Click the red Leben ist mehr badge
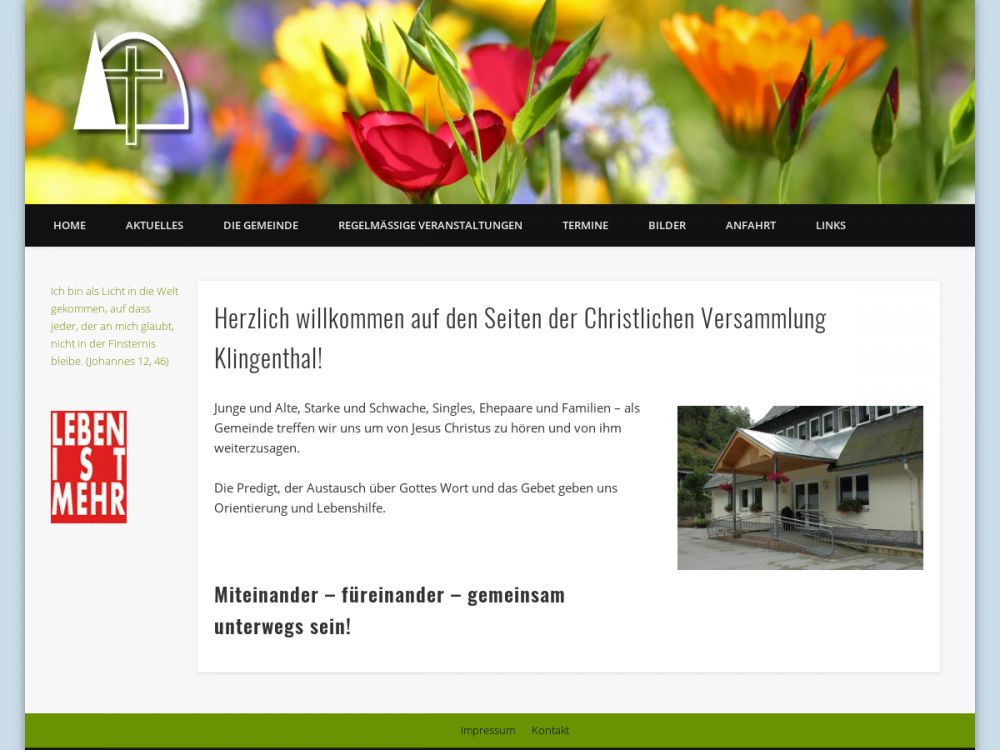This screenshot has width=1000, height=750. point(89,467)
